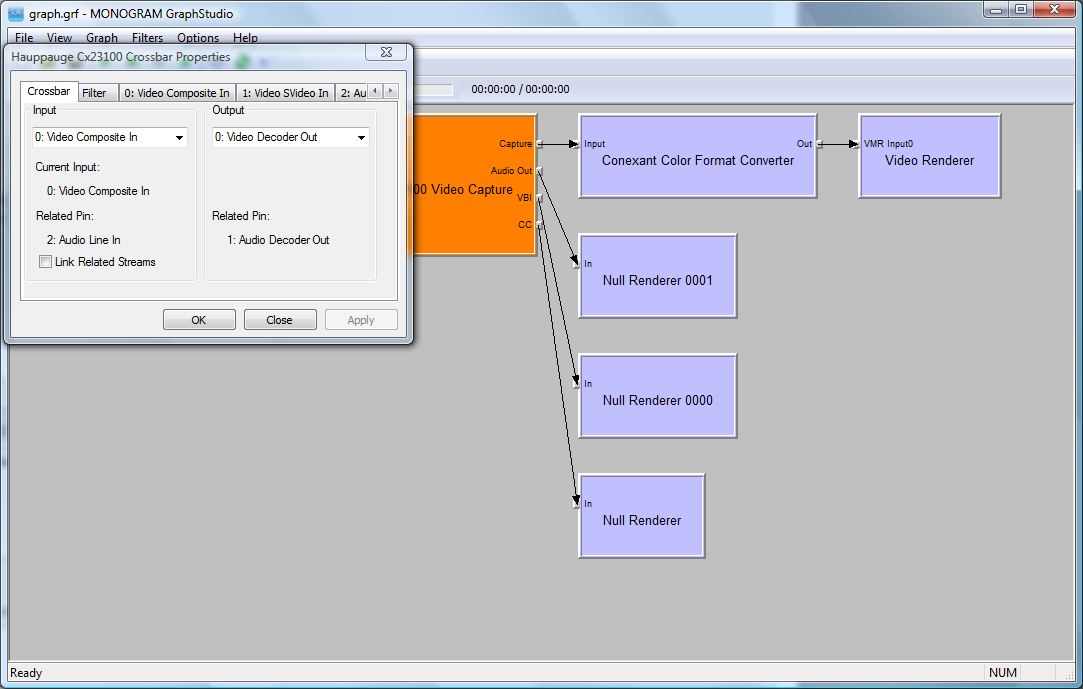Click the CC output pin
1083x689 pixels.
539,224
